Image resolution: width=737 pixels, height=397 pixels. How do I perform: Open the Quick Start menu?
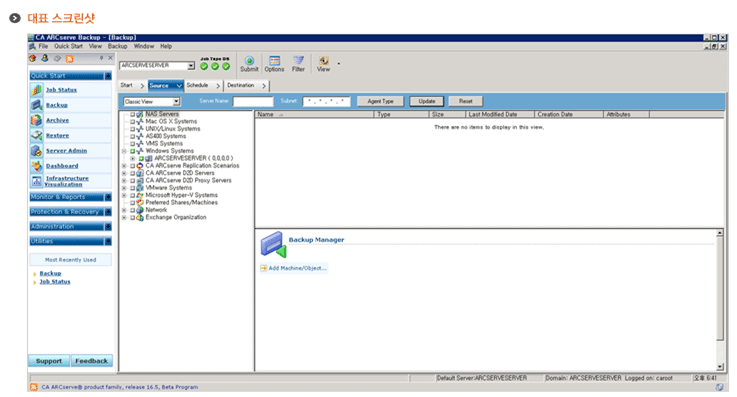tap(68, 46)
